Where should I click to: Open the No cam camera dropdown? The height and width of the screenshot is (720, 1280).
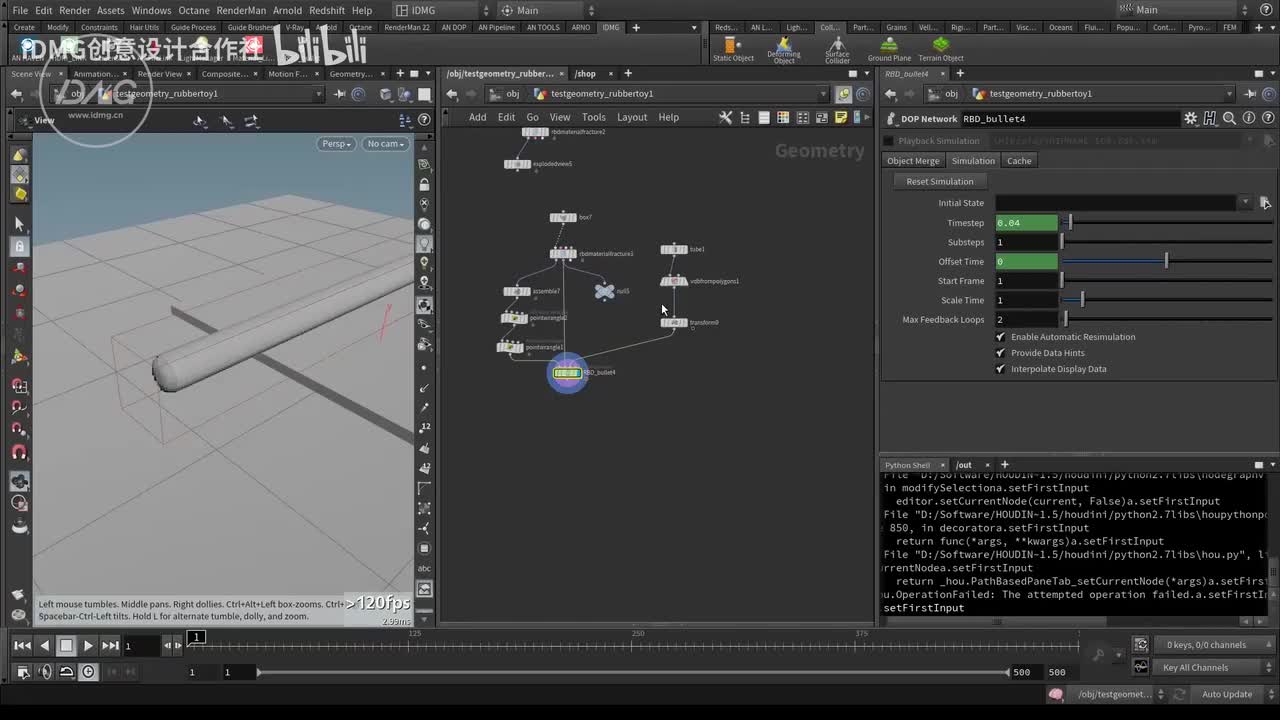pos(386,144)
